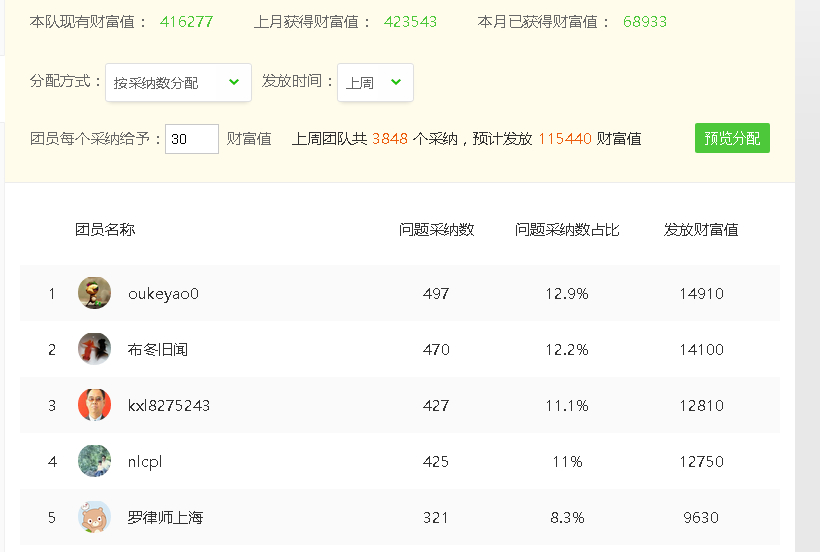Click kxl8275243's profile avatar
The width and height of the screenshot is (820, 552).
tap(95, 405)
